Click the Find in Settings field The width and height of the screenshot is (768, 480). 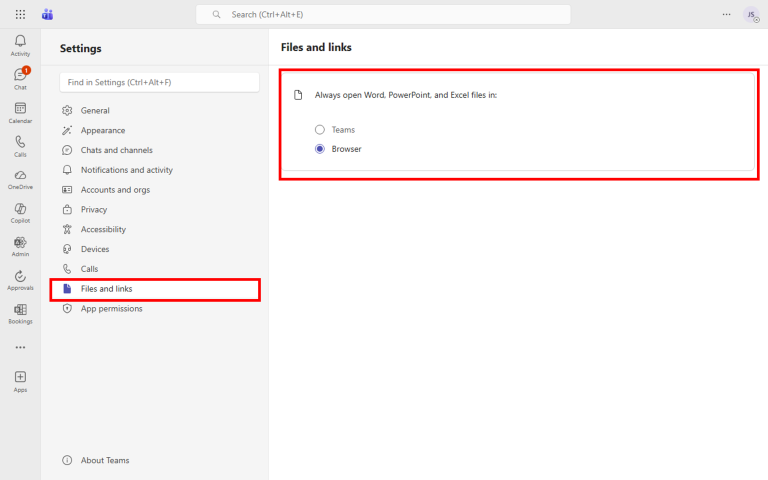(x=159, y=82)
